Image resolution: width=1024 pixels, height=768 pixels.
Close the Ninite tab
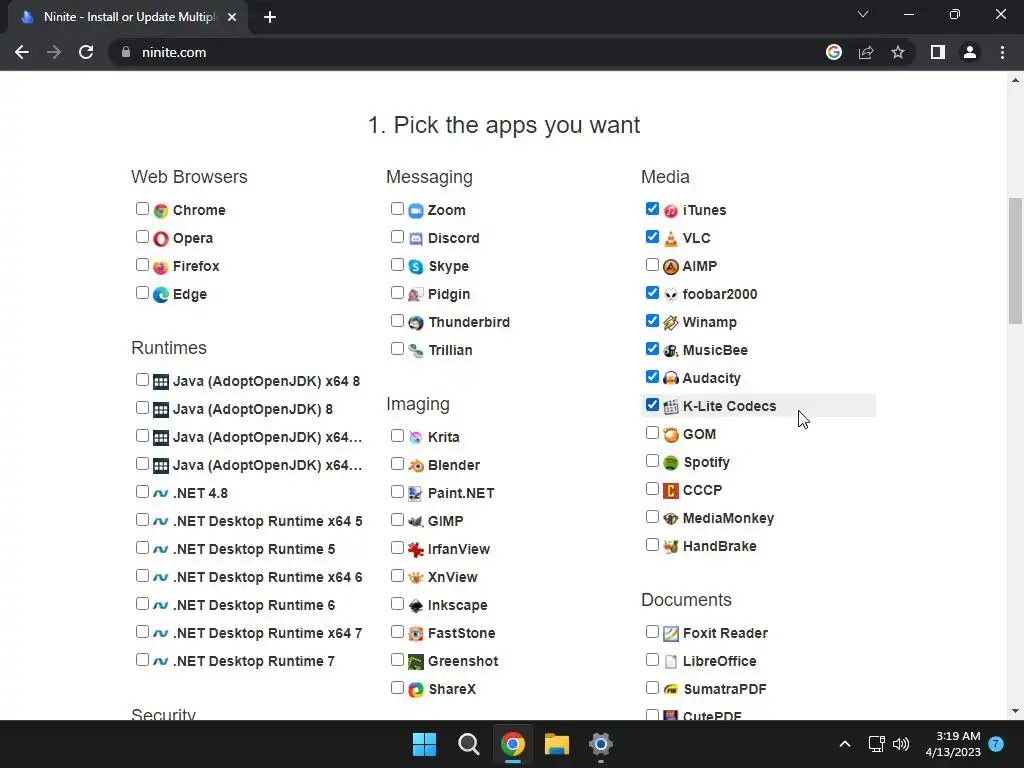point(232,17)
